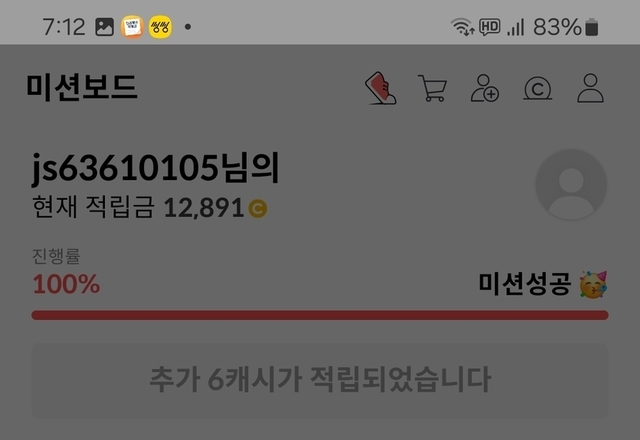Image resolution: width=640 pixels, height=440 pixels.
Task: Tap the HD voice status icon
Action: coord(489,27)
